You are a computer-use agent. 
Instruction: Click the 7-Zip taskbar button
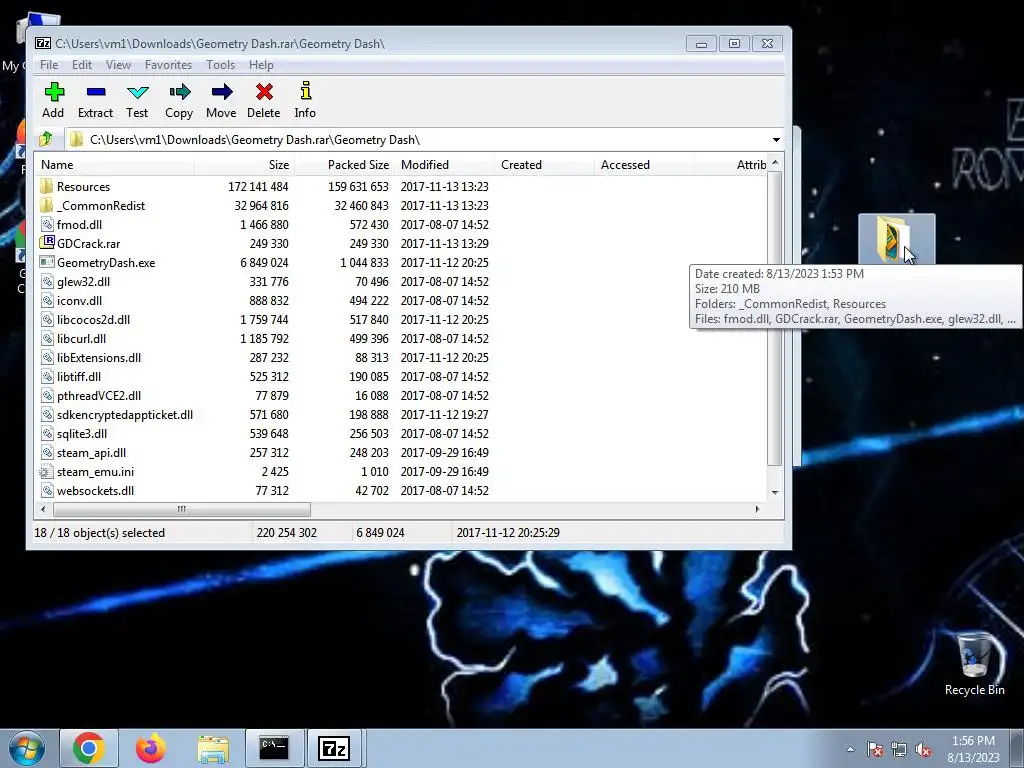[334, 748]
